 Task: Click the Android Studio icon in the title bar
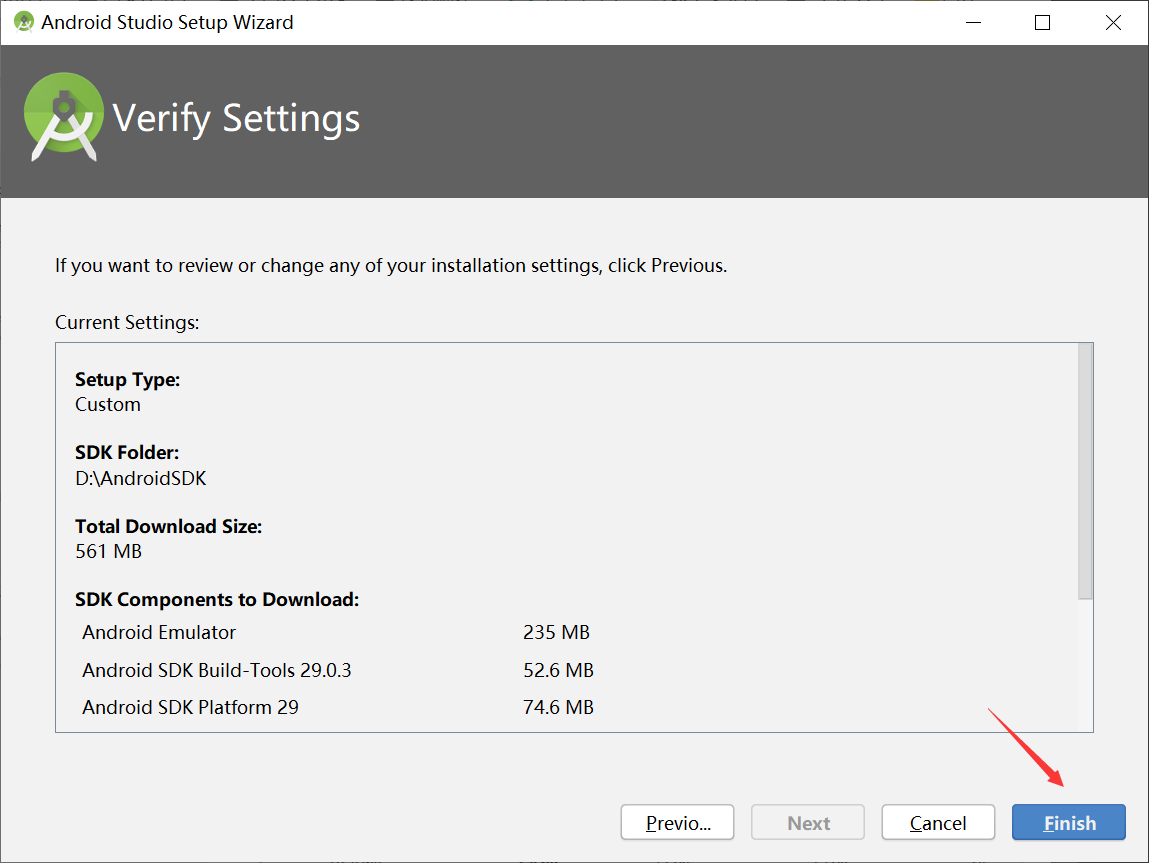22,21
